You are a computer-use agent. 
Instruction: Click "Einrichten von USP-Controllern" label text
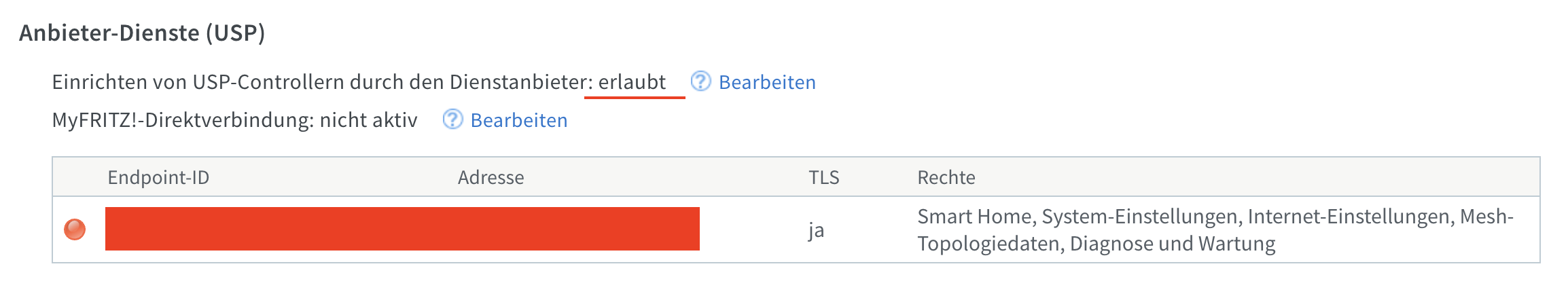click(x=198, y=82)
